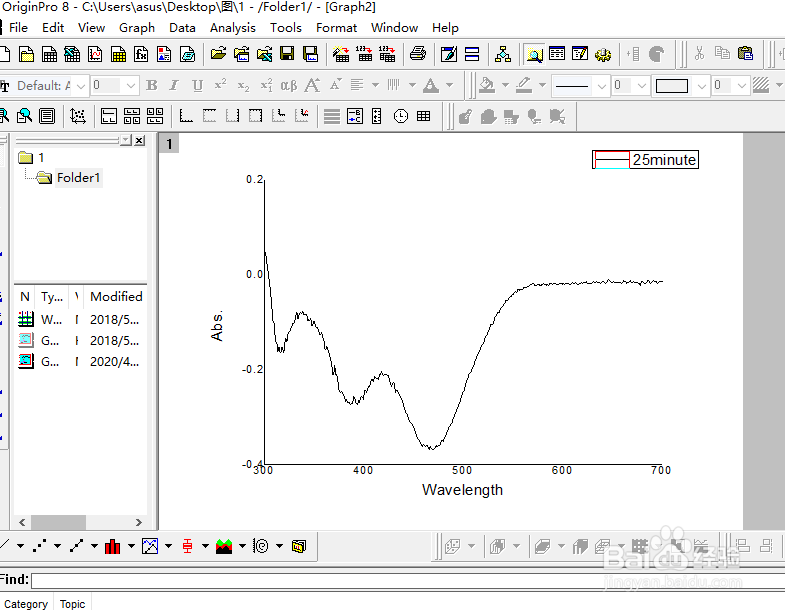Image resolution: width=785 pixels, height=610 pixels.
Task: Click the Abs. axis title
Action: point(217,326)
